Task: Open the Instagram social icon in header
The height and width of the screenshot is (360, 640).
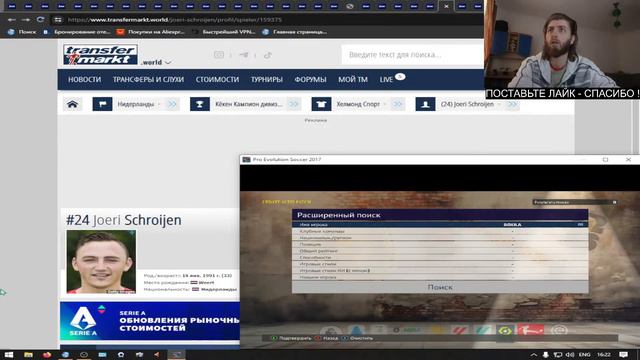Action: tap(219, 55)
